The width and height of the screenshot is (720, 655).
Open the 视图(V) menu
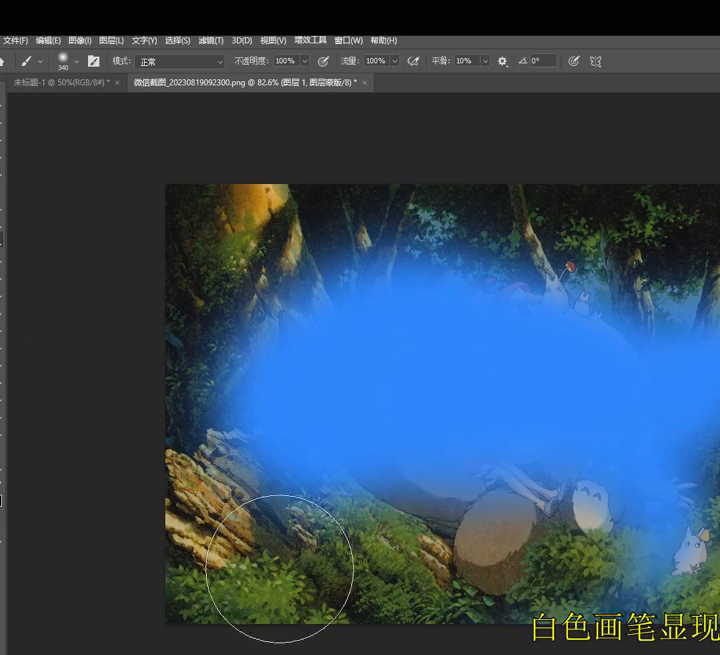tap(273, 41)
